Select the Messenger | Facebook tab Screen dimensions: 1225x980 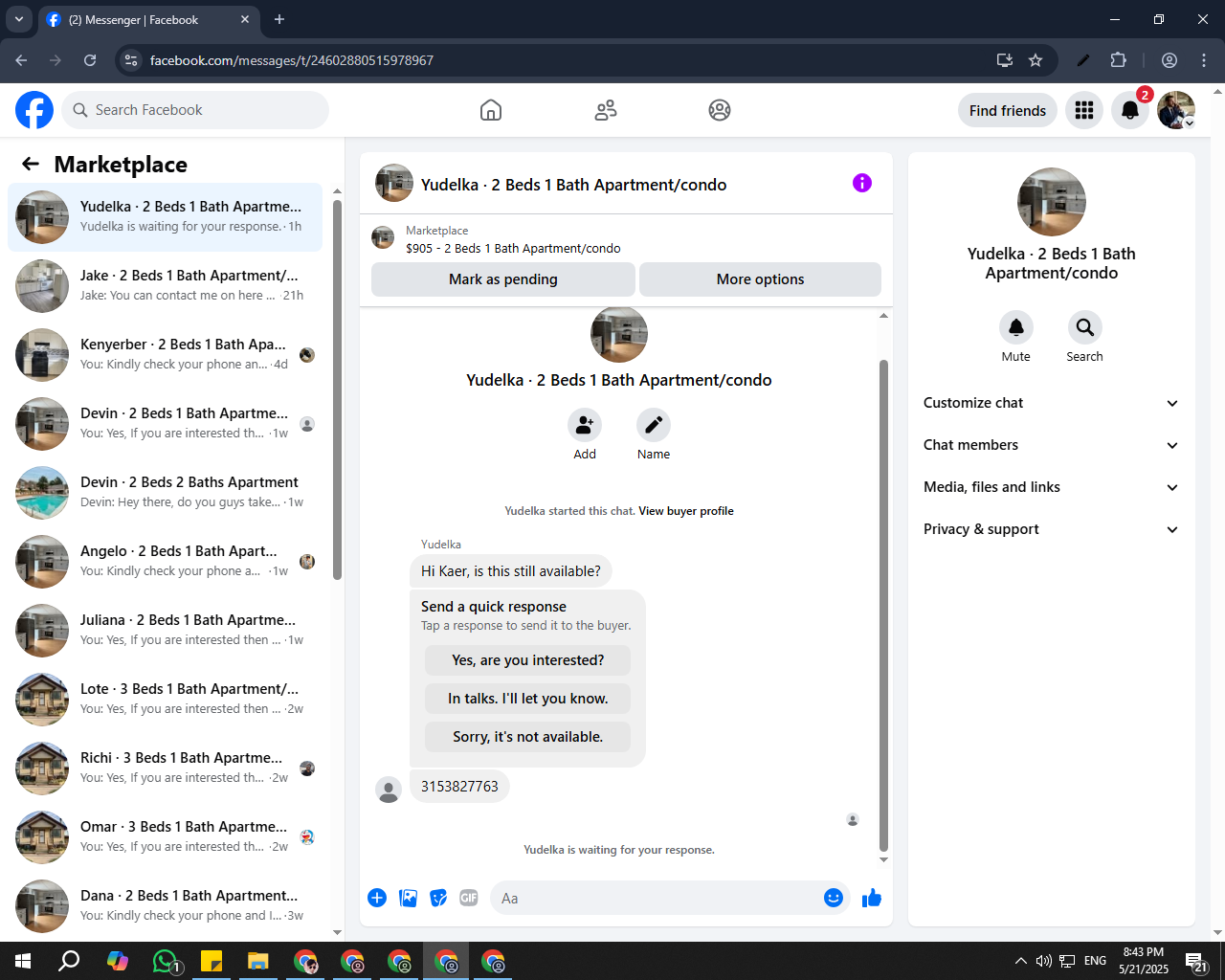click(148, 19)
